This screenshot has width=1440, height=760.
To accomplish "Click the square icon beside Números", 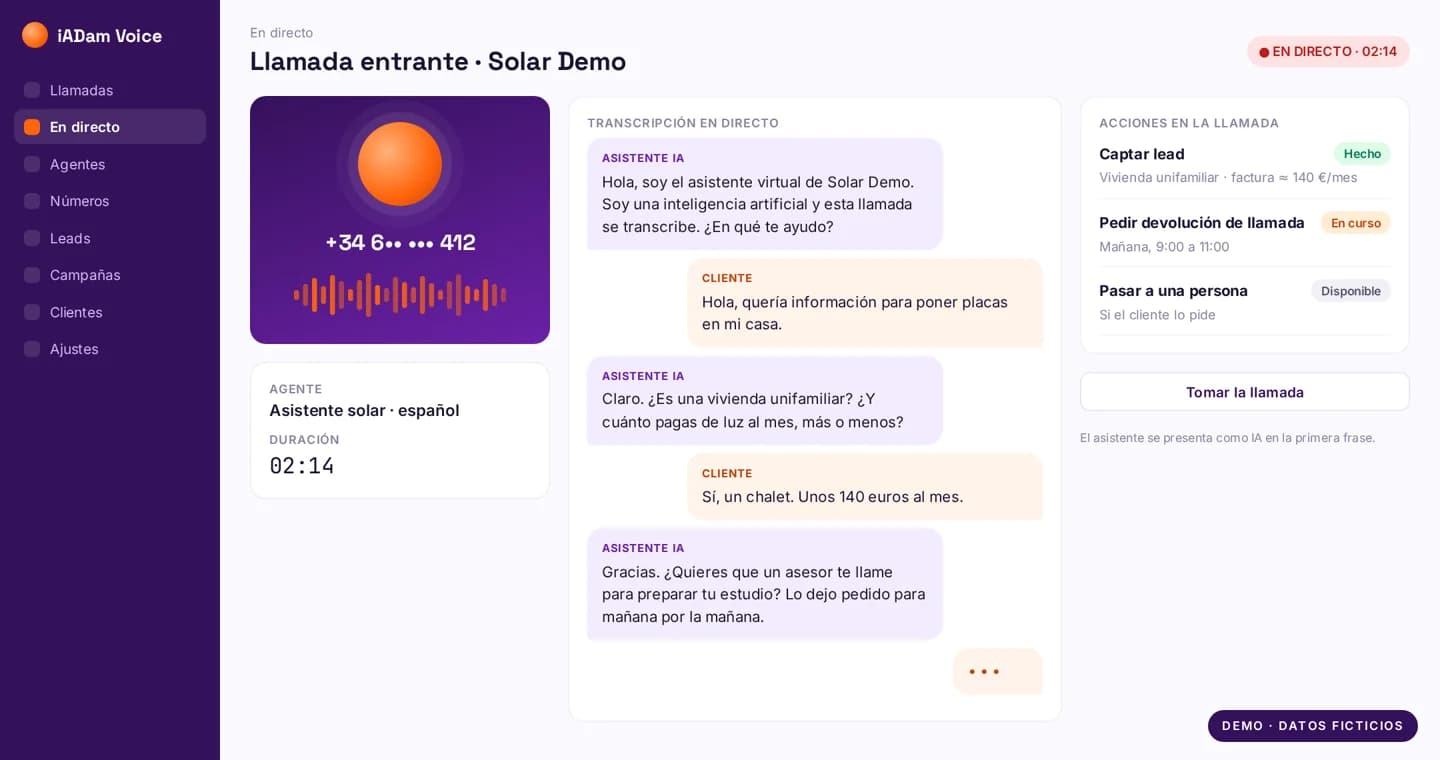I will pyautogui.click(x=32, y=201).
